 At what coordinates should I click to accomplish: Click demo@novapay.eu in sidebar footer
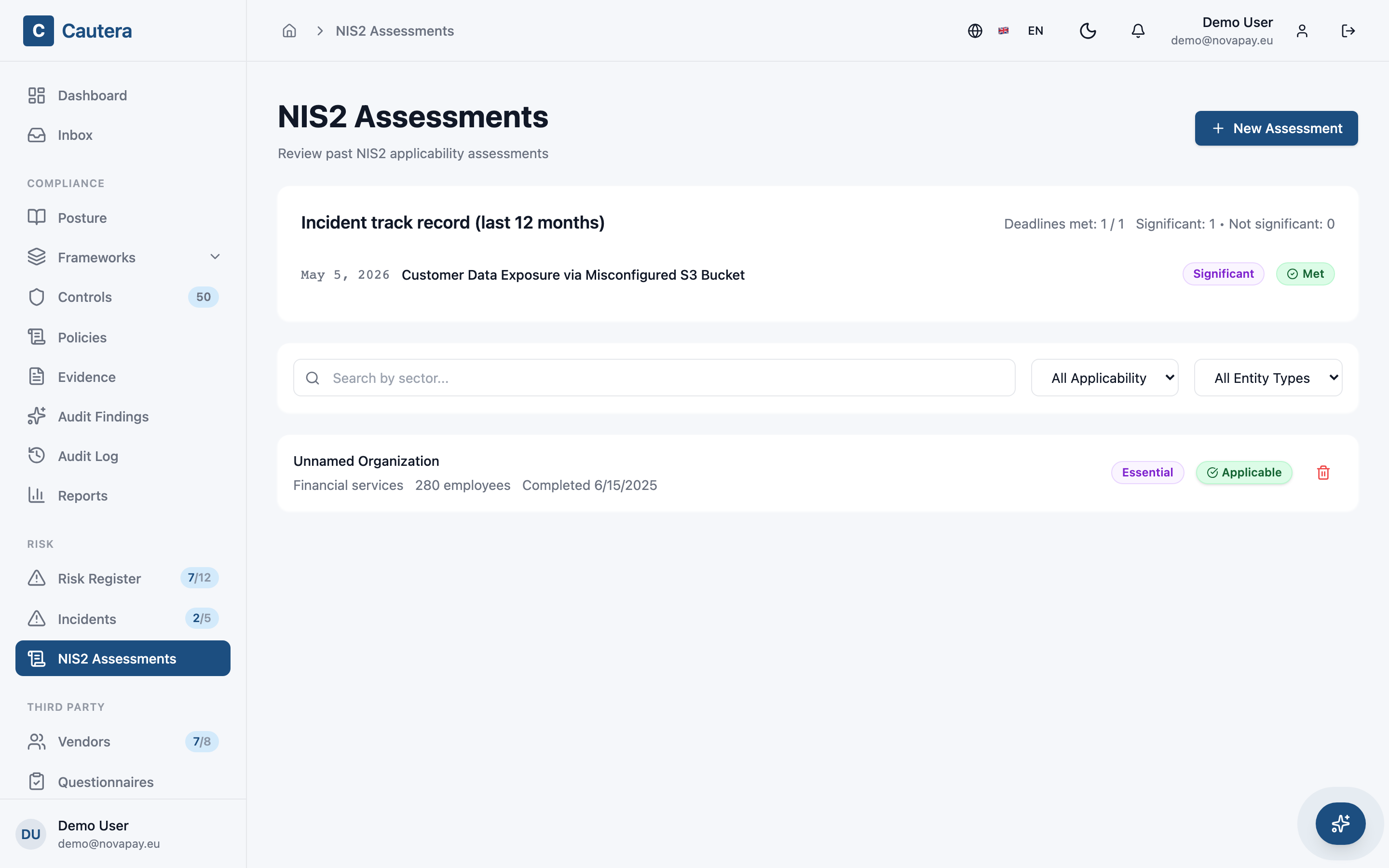[x=109, y=843]
